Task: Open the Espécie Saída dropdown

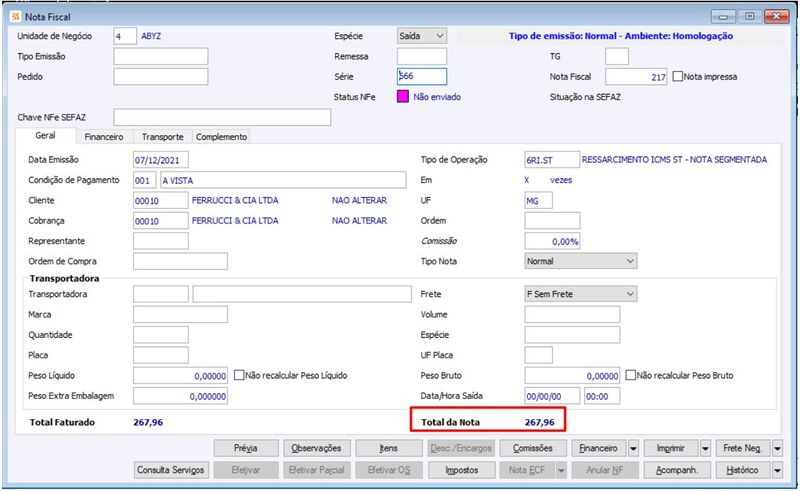Action: tap(422, 36)
